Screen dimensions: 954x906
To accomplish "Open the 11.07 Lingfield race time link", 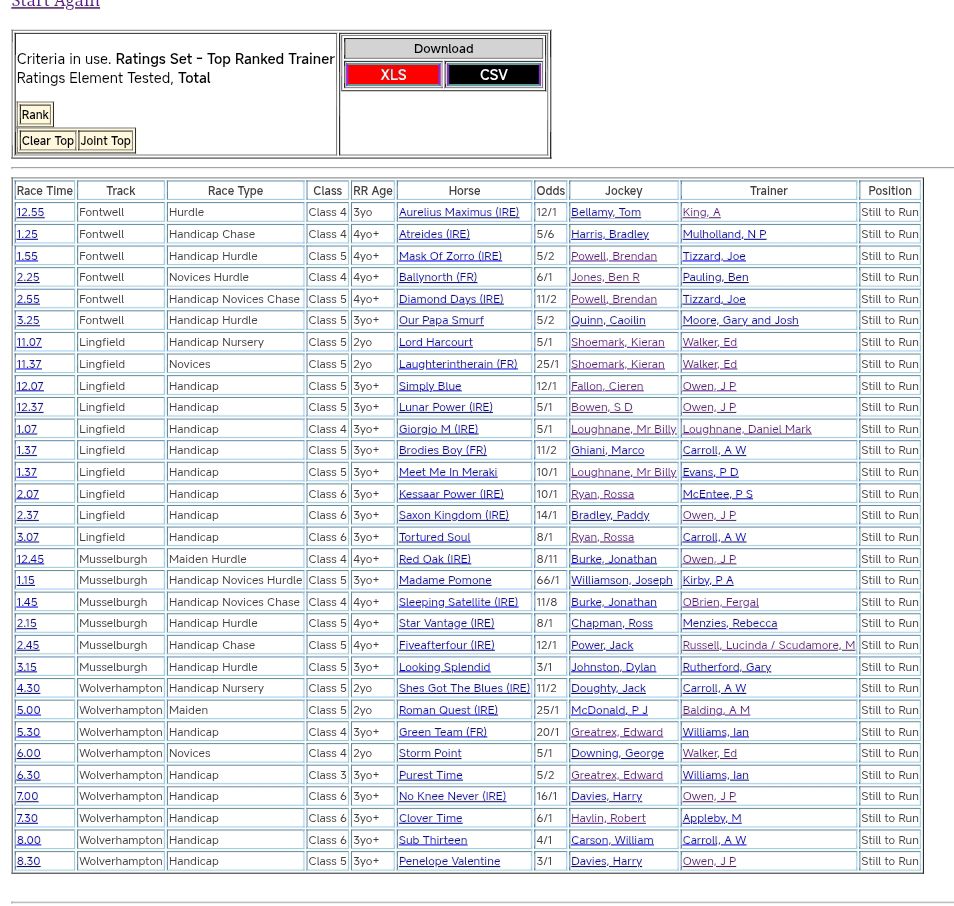I will (x=29, y=342).
